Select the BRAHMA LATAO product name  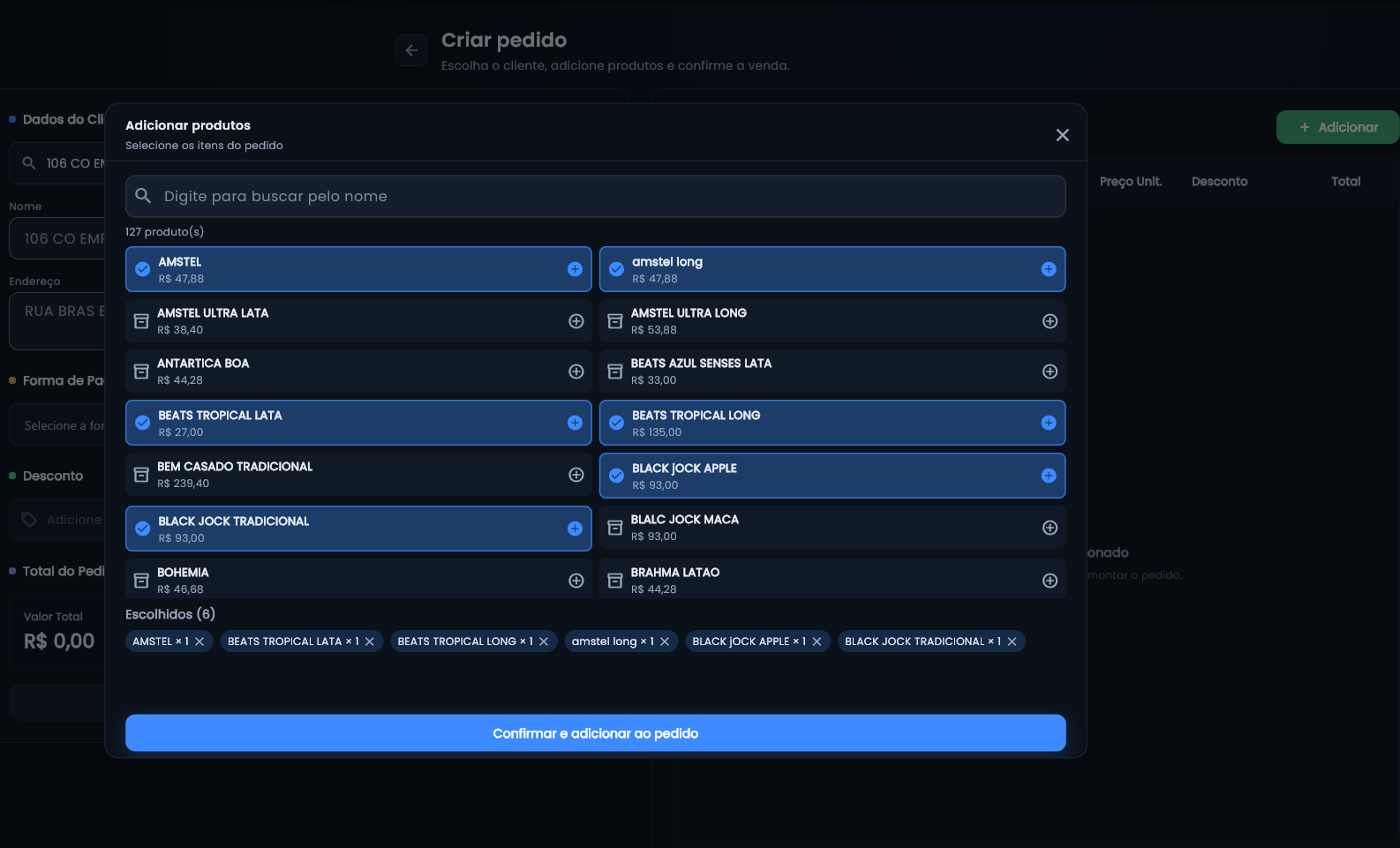tap(675, 573)
